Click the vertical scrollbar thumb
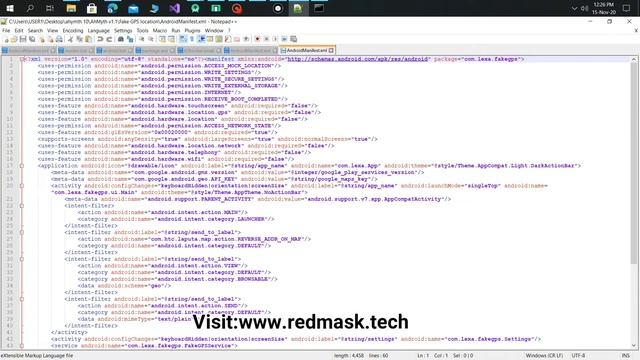Screen dimensions: 640x360 coord(633,163)
